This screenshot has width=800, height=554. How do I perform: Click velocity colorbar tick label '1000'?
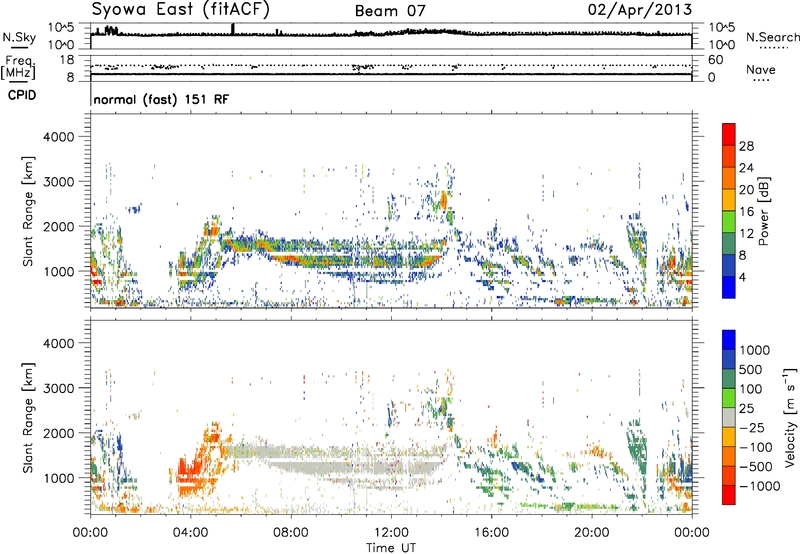coord(754,350)
